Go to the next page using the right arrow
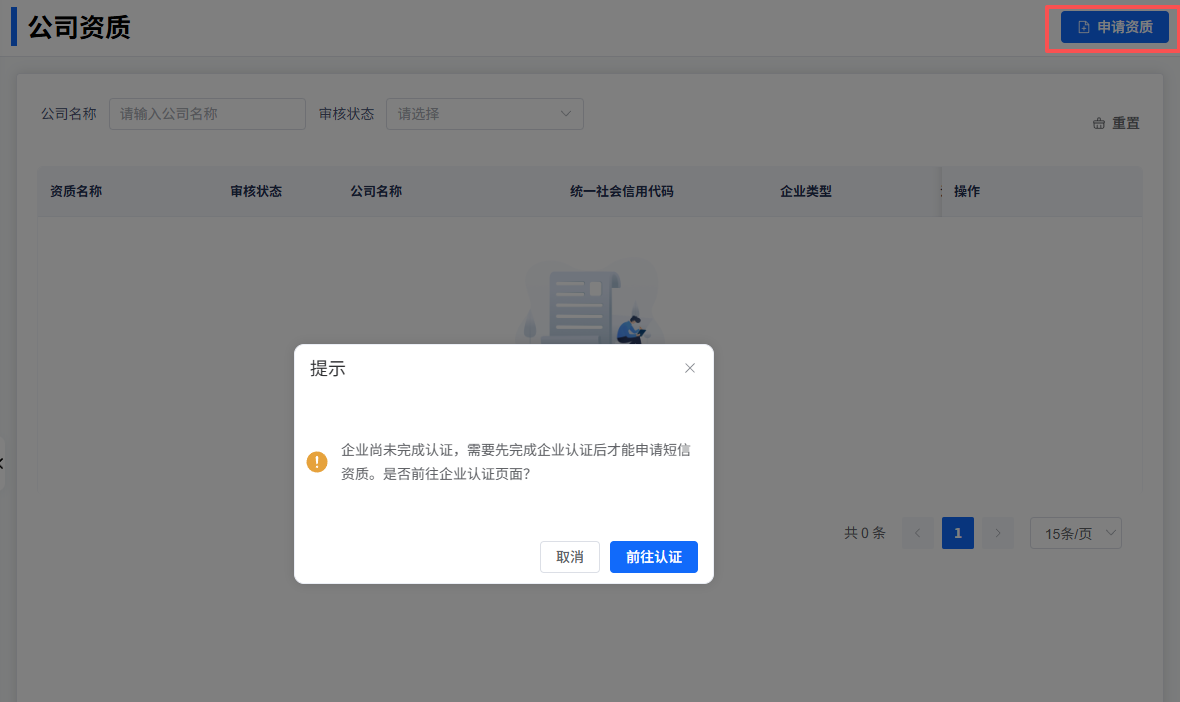 click(x=997, y=533)
